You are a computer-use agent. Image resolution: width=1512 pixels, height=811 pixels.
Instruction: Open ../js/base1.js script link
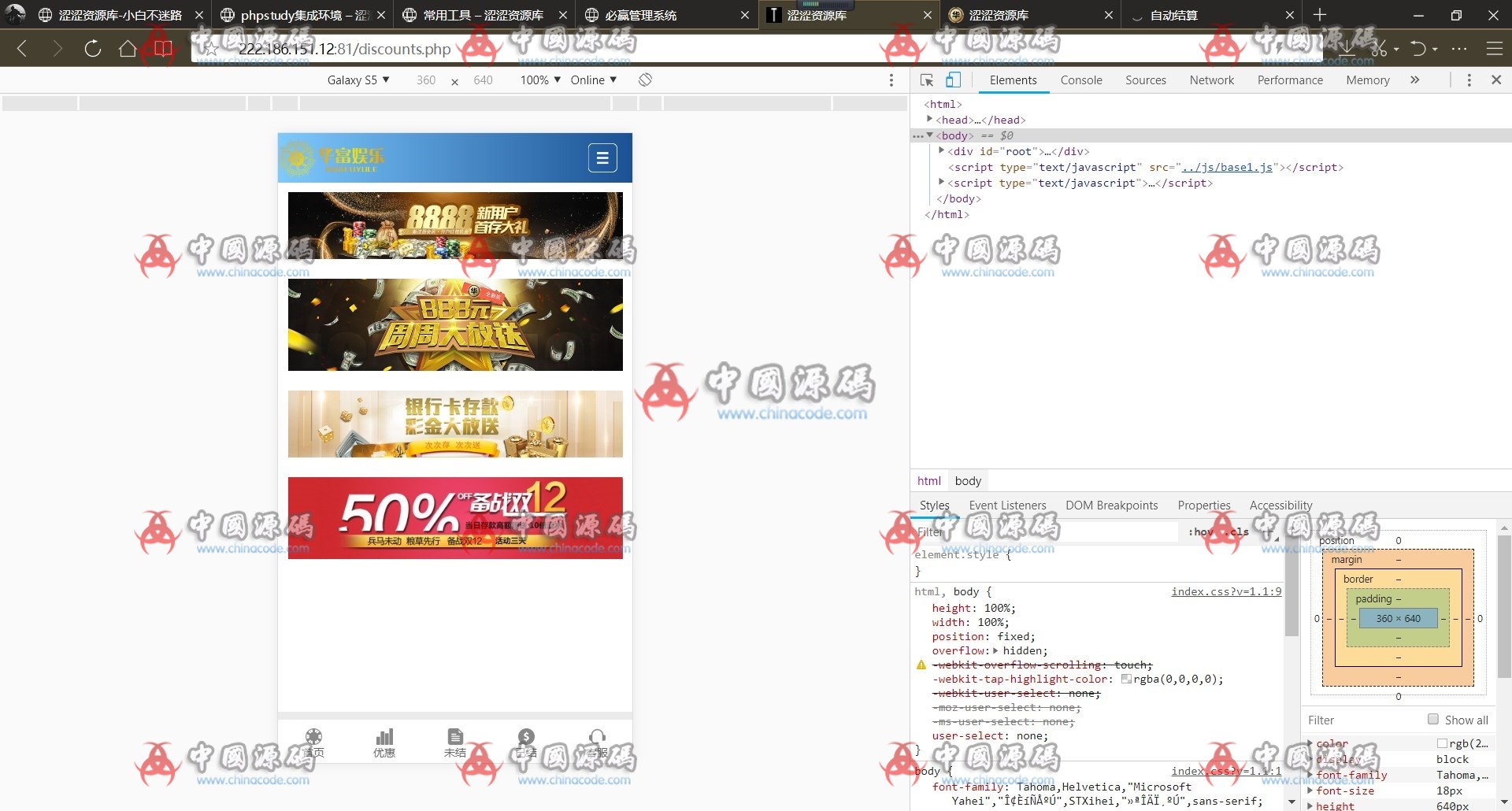[1227, 167]
